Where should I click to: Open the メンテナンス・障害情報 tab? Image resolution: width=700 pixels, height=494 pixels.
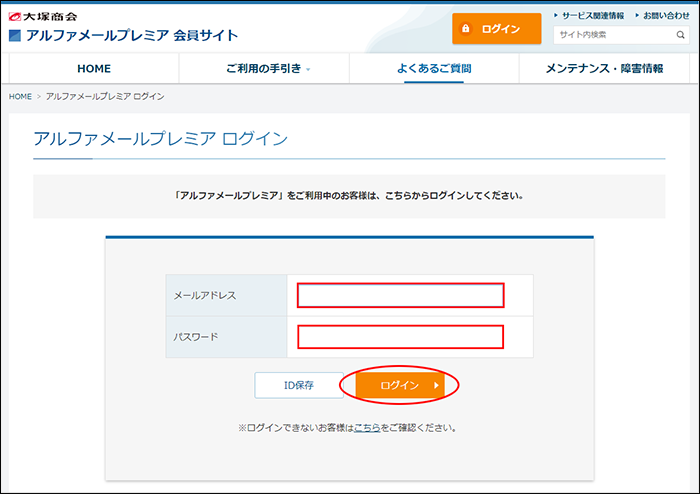click(x=604, y=68)
